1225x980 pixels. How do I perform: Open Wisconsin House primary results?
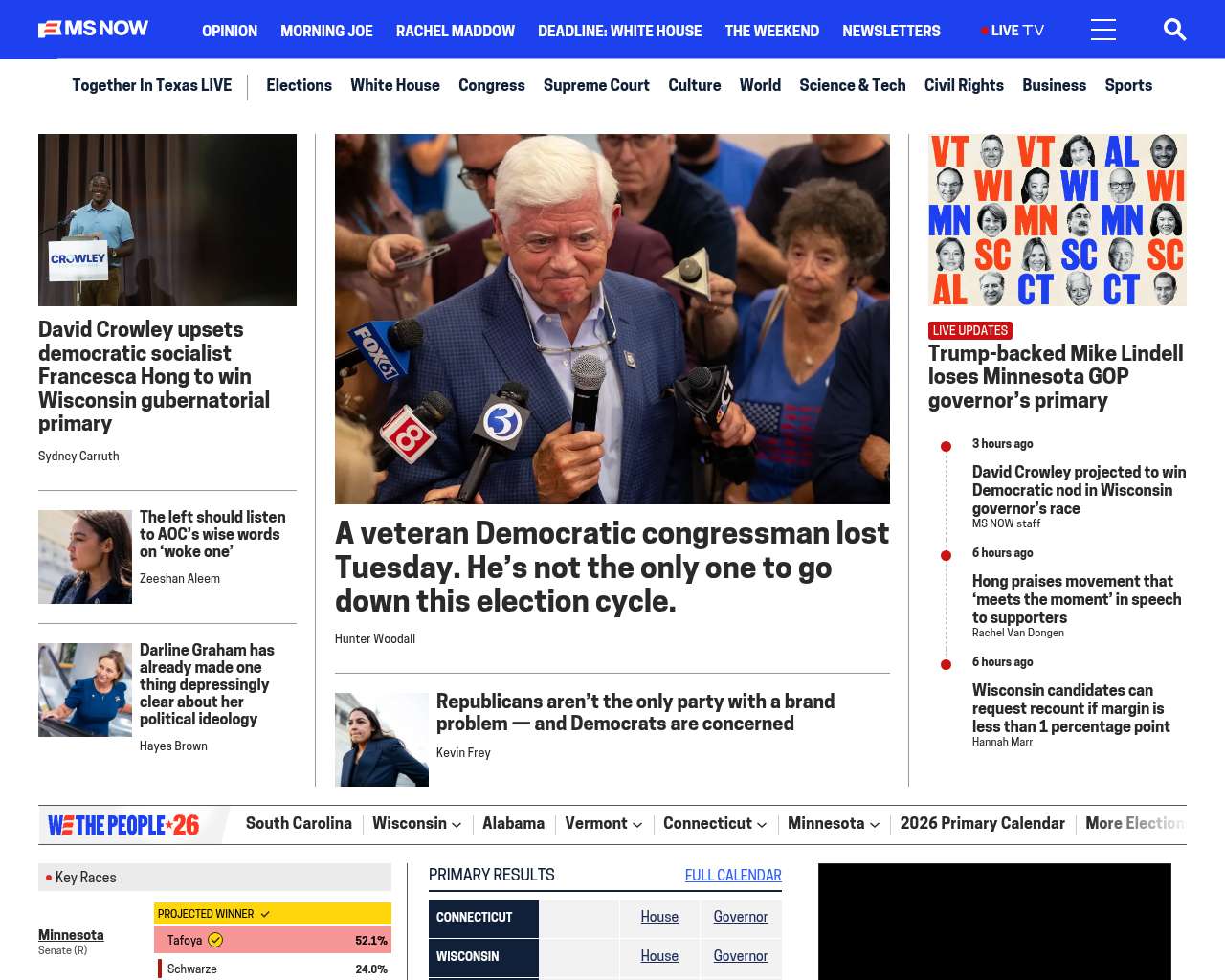[x=659, y=956]
